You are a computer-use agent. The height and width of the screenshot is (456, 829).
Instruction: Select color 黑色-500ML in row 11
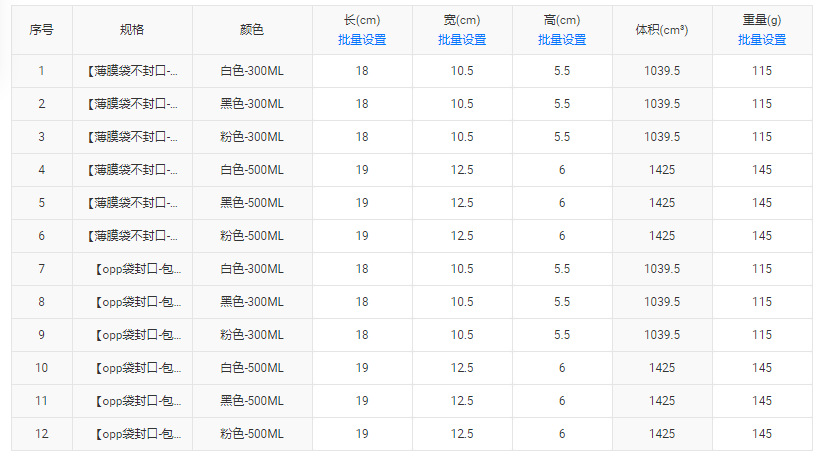[252, 401]
